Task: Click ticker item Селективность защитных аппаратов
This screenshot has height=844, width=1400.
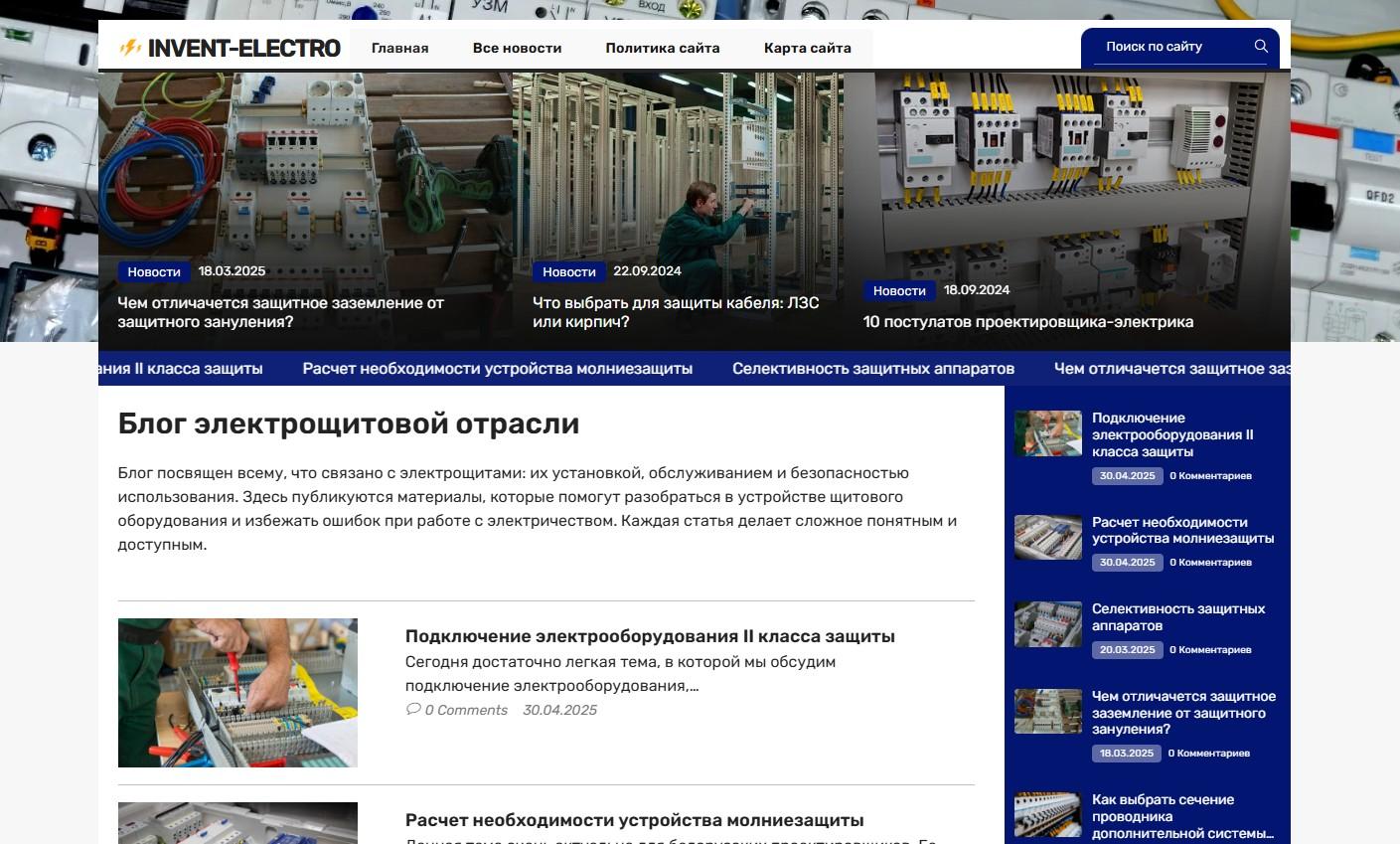Action: point(873,369)
